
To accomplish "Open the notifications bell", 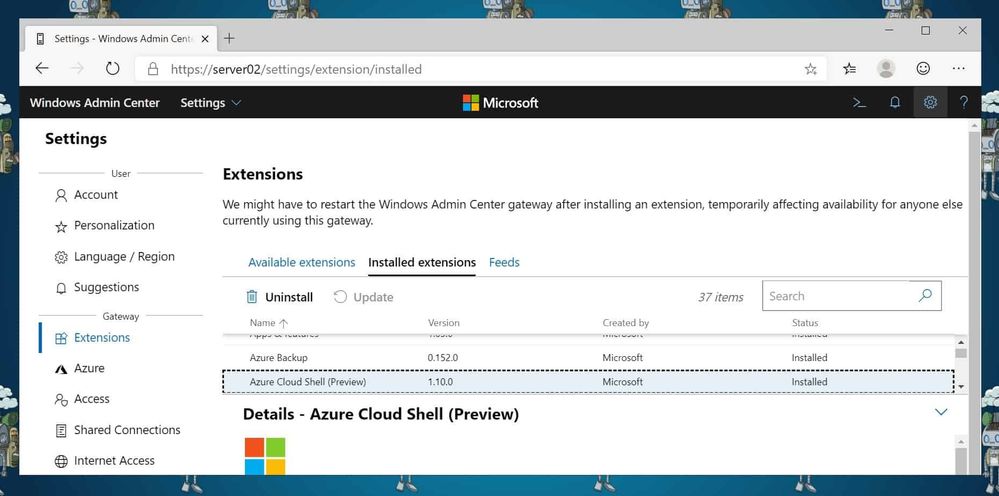I will point(895,102).
